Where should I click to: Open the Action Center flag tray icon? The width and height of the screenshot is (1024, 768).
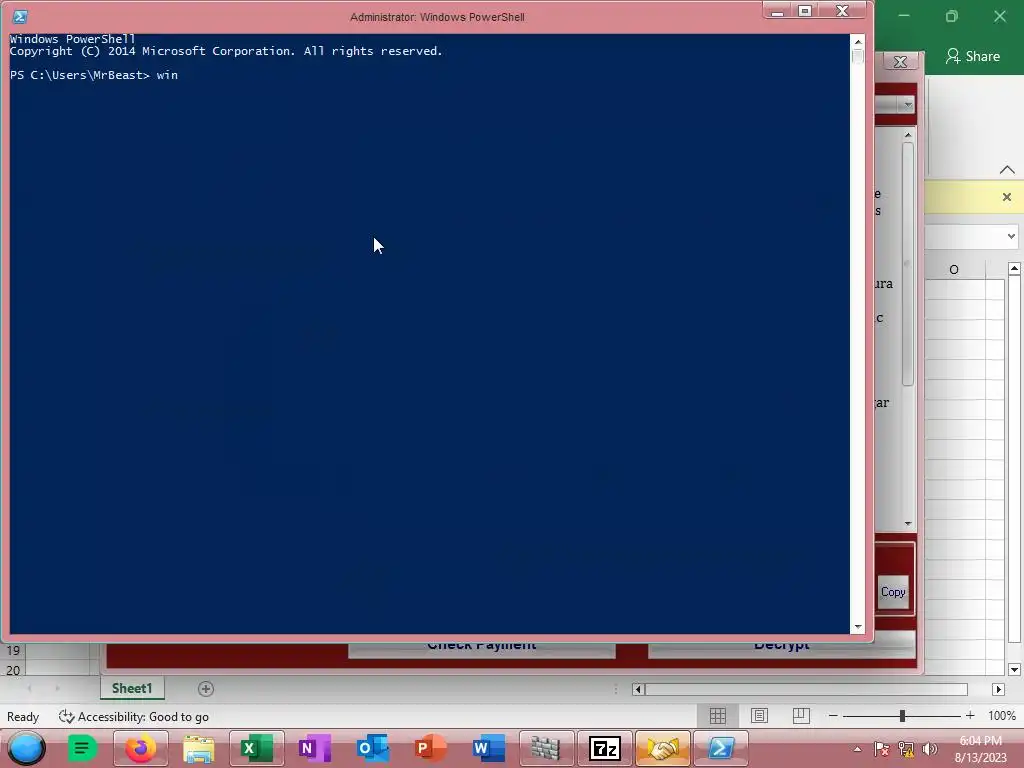click(881, 749)
